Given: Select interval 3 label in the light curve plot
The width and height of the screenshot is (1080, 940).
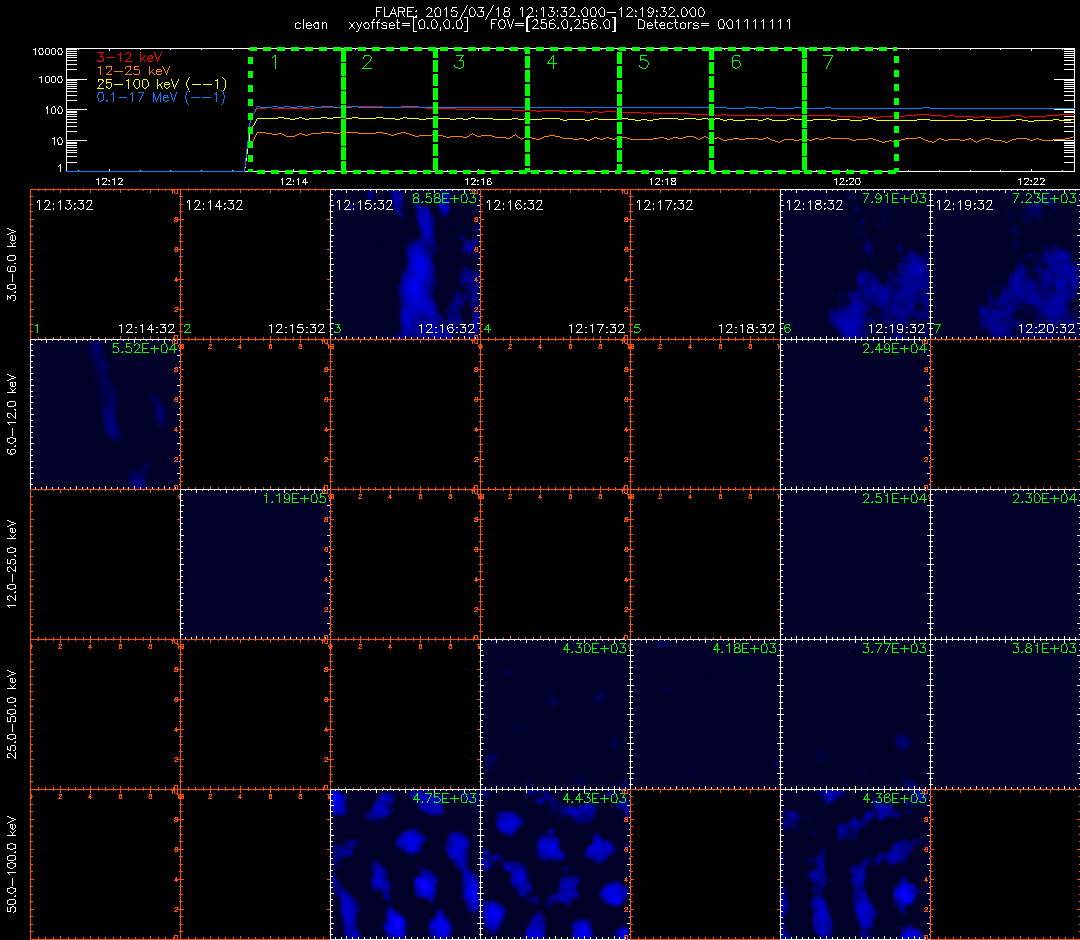Looking at the screenshot, I should click(459, 63).
